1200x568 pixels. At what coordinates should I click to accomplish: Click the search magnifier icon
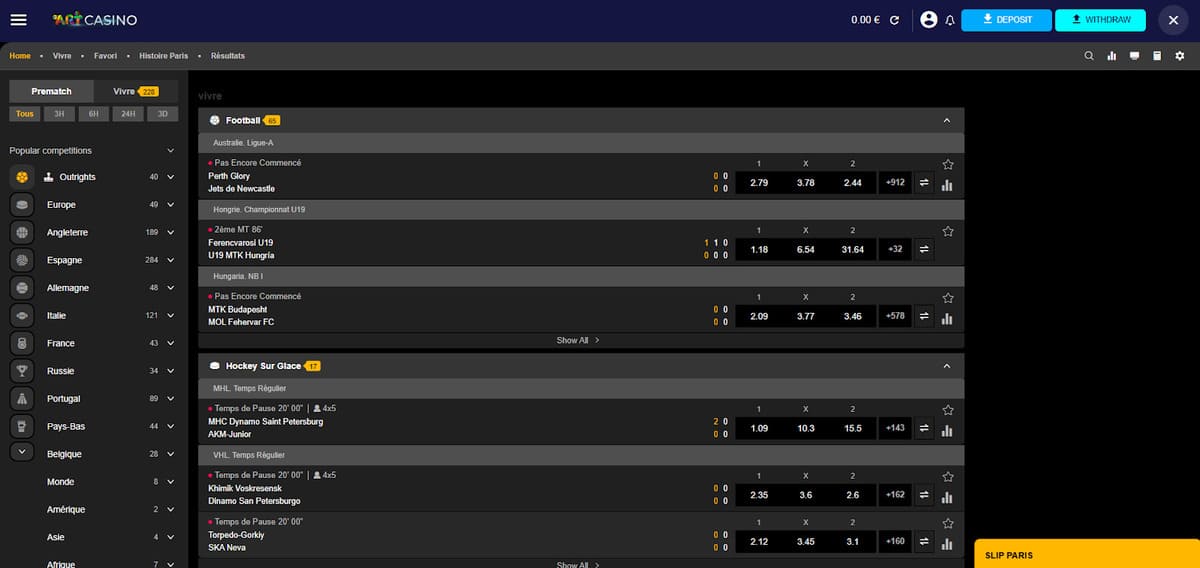click(x=1089, y=56)
